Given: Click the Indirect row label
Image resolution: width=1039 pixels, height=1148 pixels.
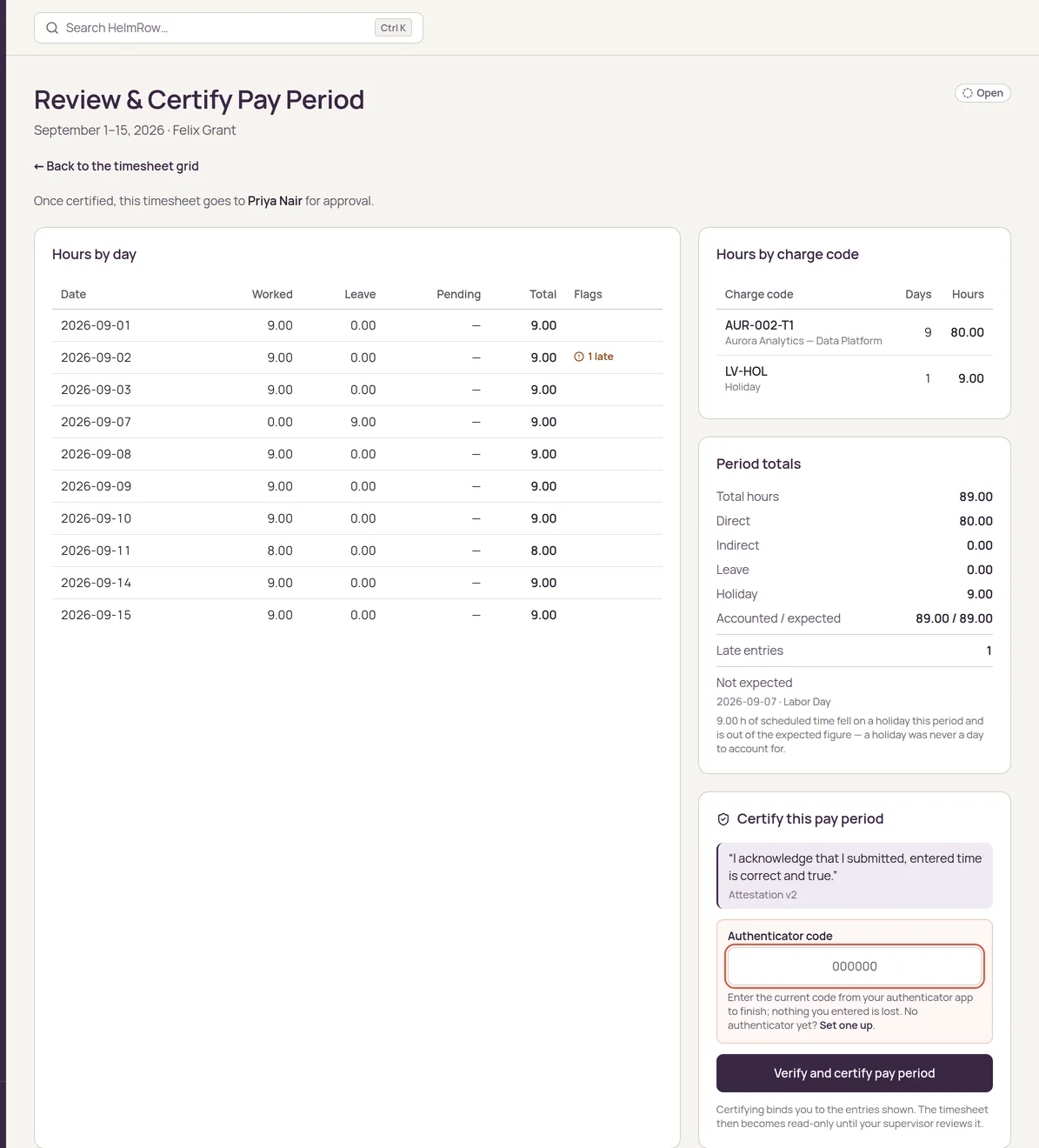Looking at the screenshot, I should point(737,545).
